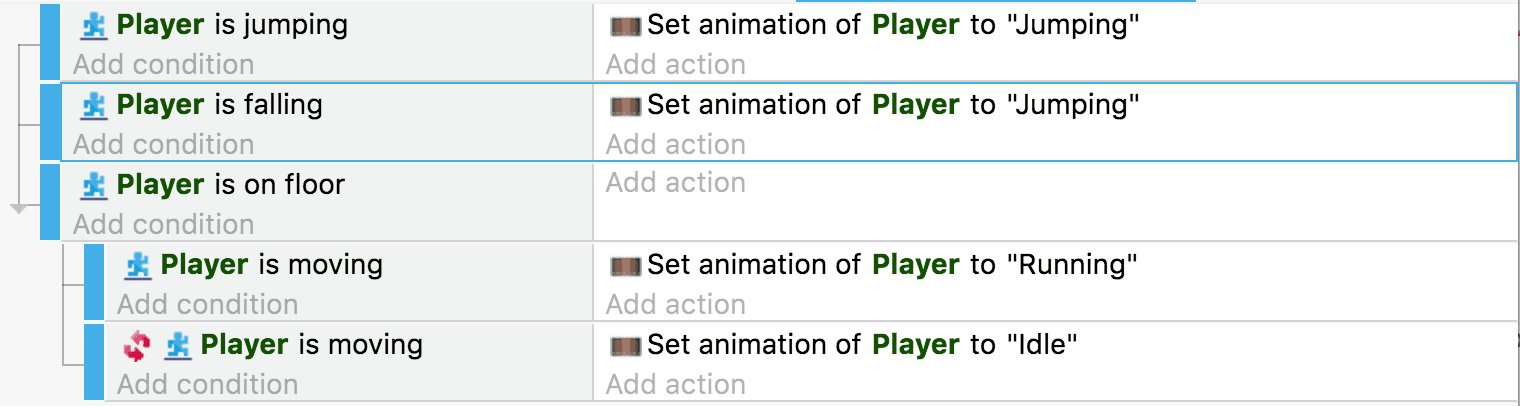
Task: Click platformer icon beside "Player is jumping"
Action: point(93,25)
